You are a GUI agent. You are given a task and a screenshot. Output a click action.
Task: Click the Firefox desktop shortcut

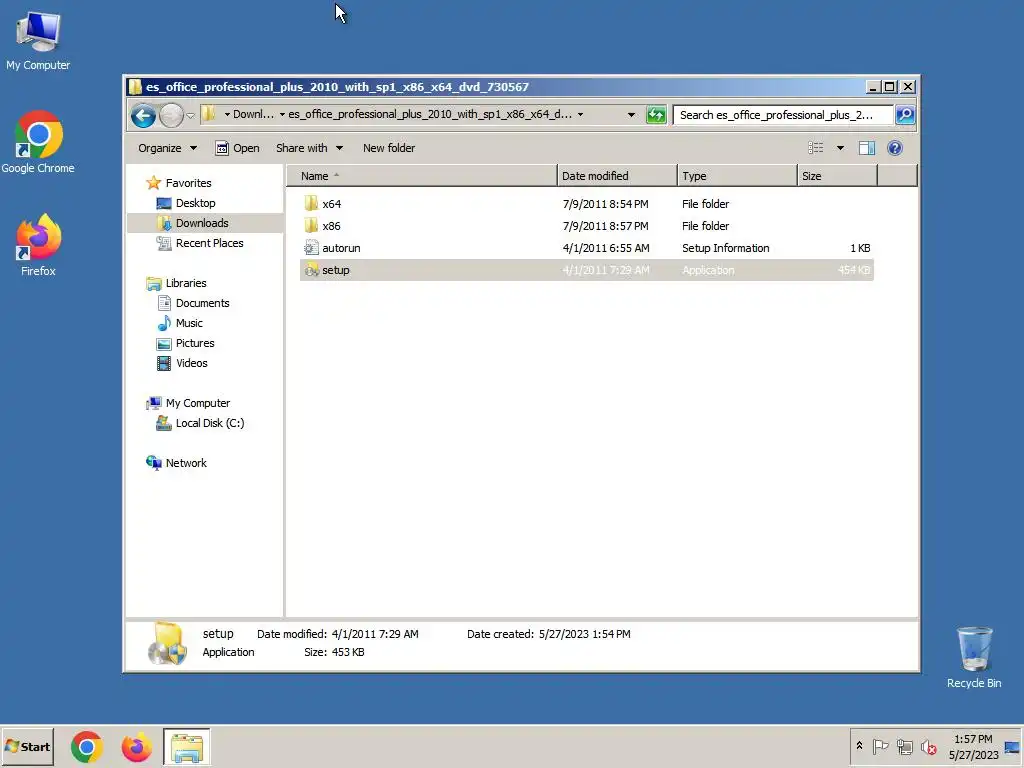[x=38, y=245]
